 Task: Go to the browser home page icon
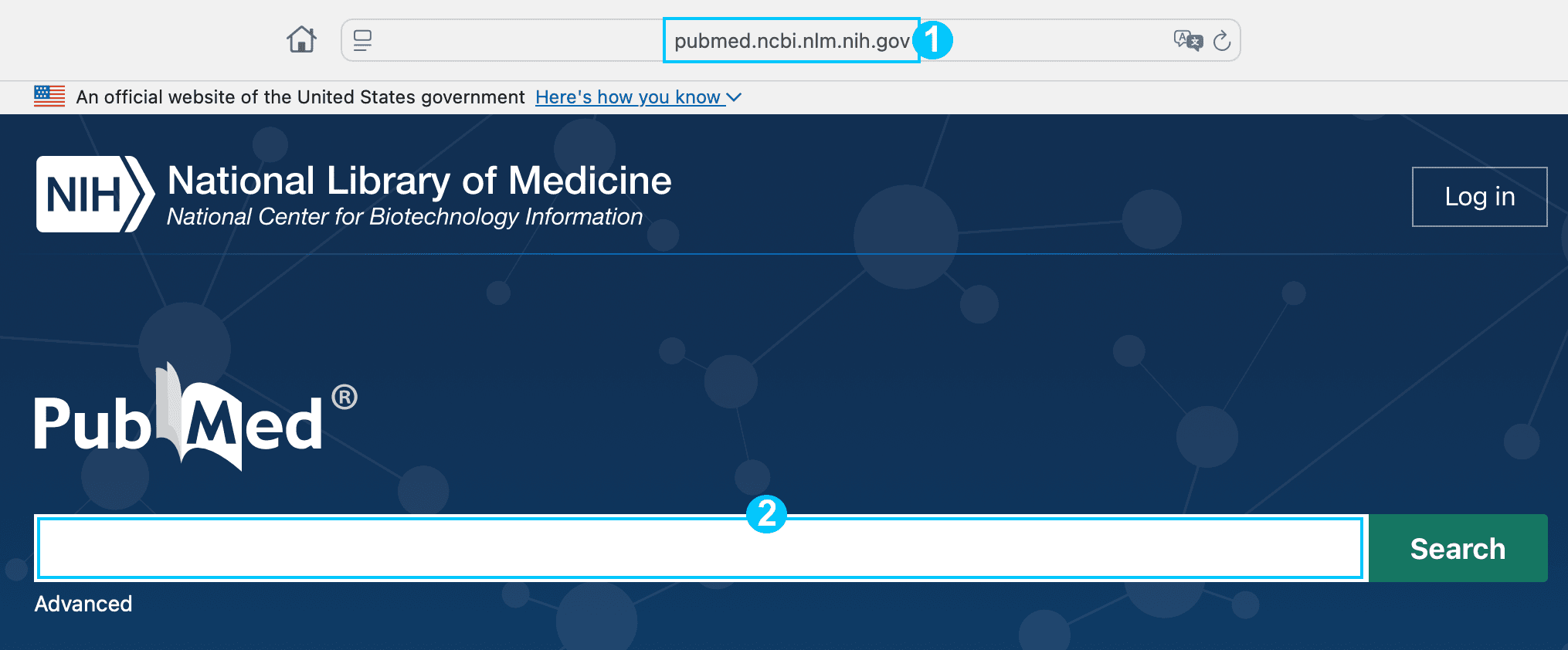[302, 39]
